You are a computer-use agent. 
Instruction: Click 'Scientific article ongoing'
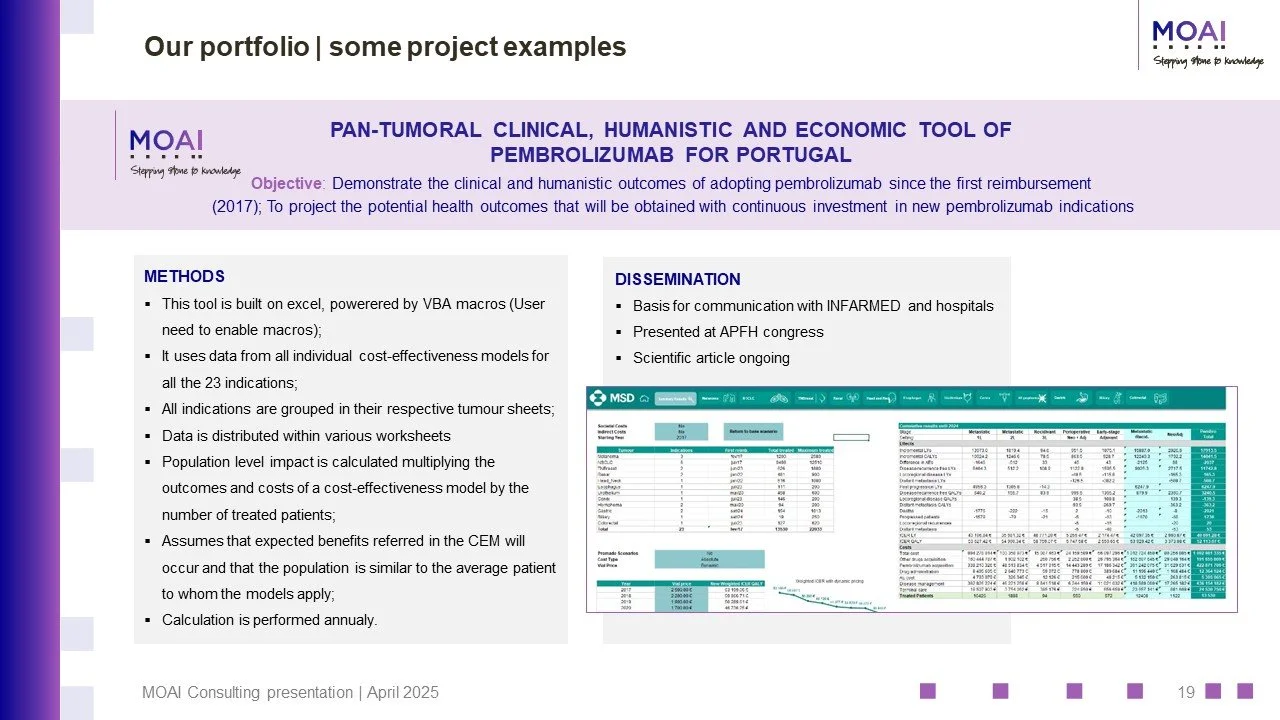coord(711,358)
